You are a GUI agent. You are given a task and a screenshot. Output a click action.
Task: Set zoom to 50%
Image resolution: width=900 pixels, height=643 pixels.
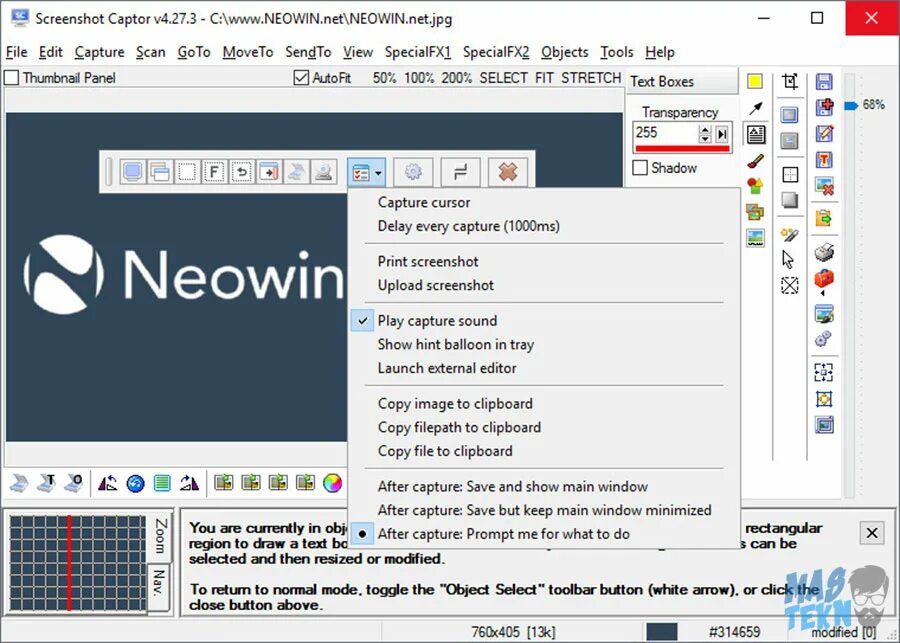pos(384,78)
